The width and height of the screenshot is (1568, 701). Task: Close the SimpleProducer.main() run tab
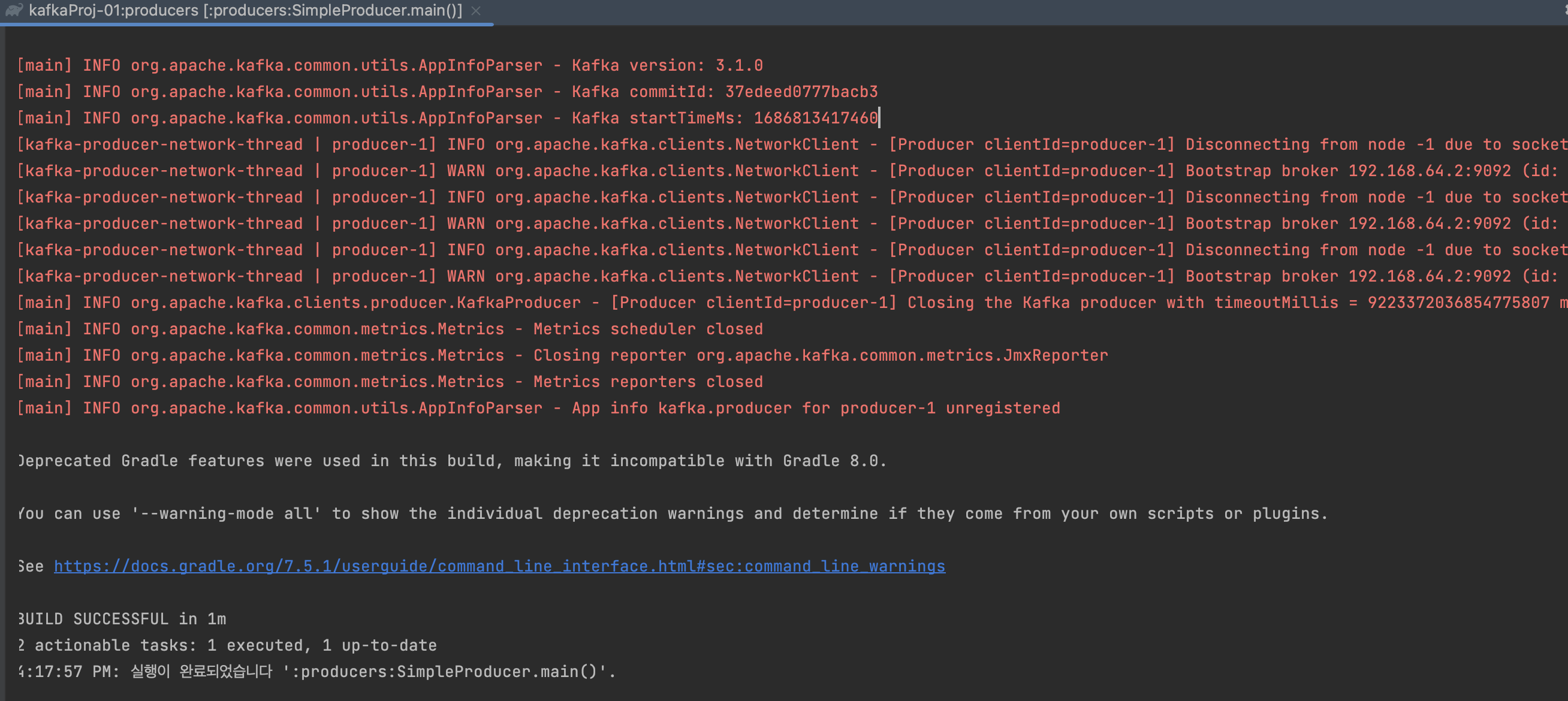click(477, 11)
